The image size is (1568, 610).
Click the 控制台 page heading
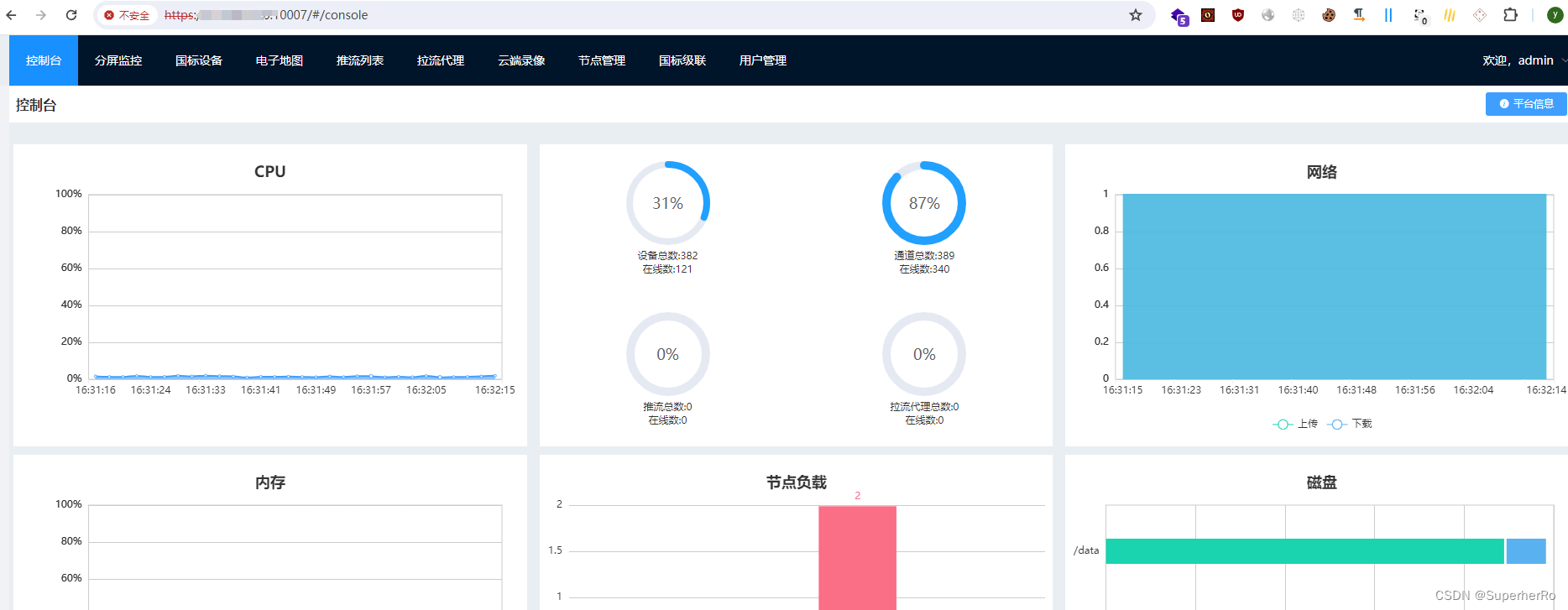point(36,105)
